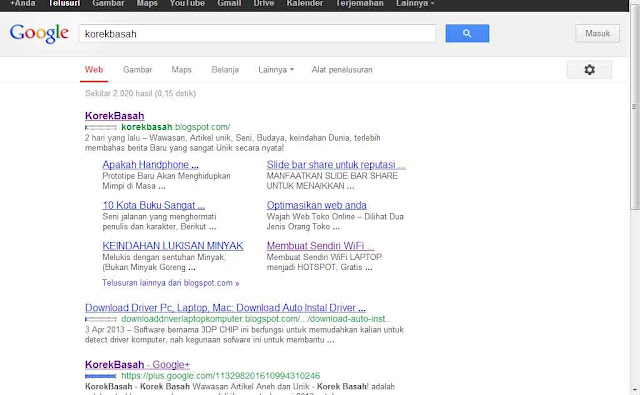Open Terjemahan from the top bar
Viewport: 640px width, 395px height.
pyautogui.click(x=360, y=4)
